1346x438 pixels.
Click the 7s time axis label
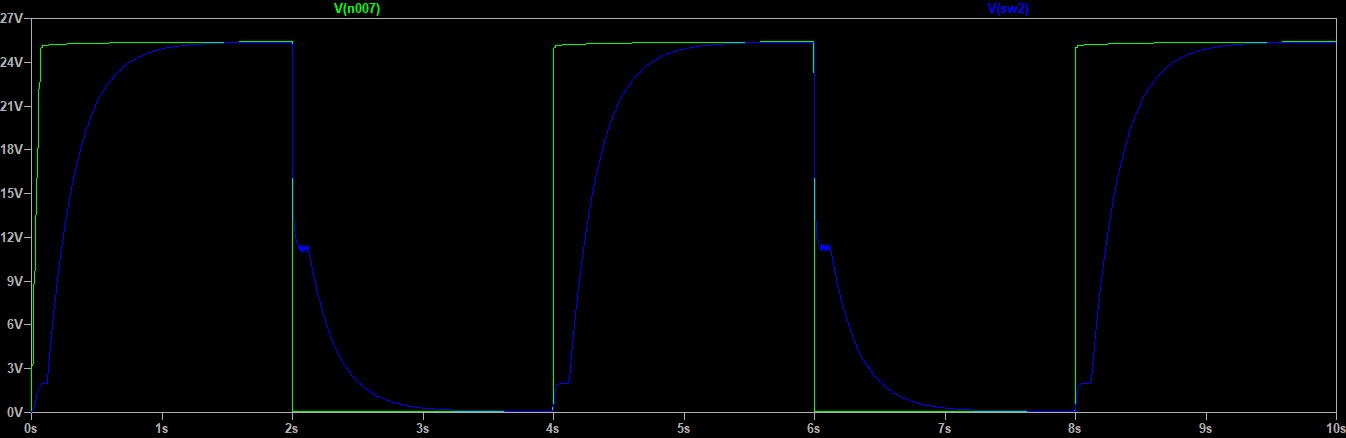(x=944, y=428)
